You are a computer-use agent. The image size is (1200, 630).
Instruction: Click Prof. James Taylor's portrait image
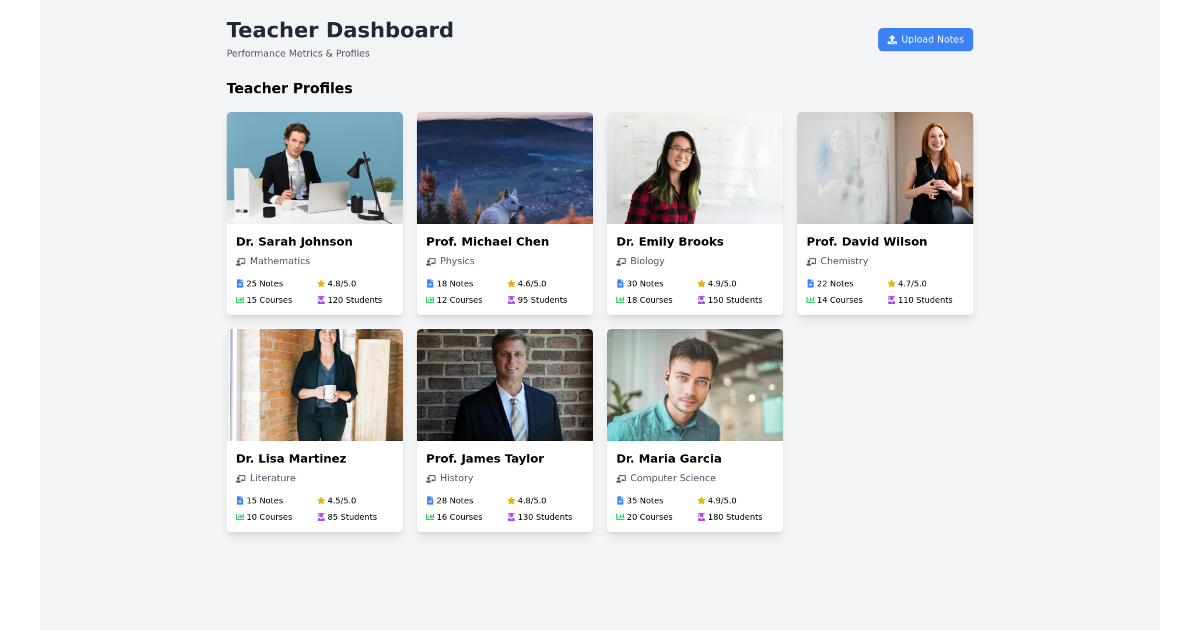click(504, 384)
